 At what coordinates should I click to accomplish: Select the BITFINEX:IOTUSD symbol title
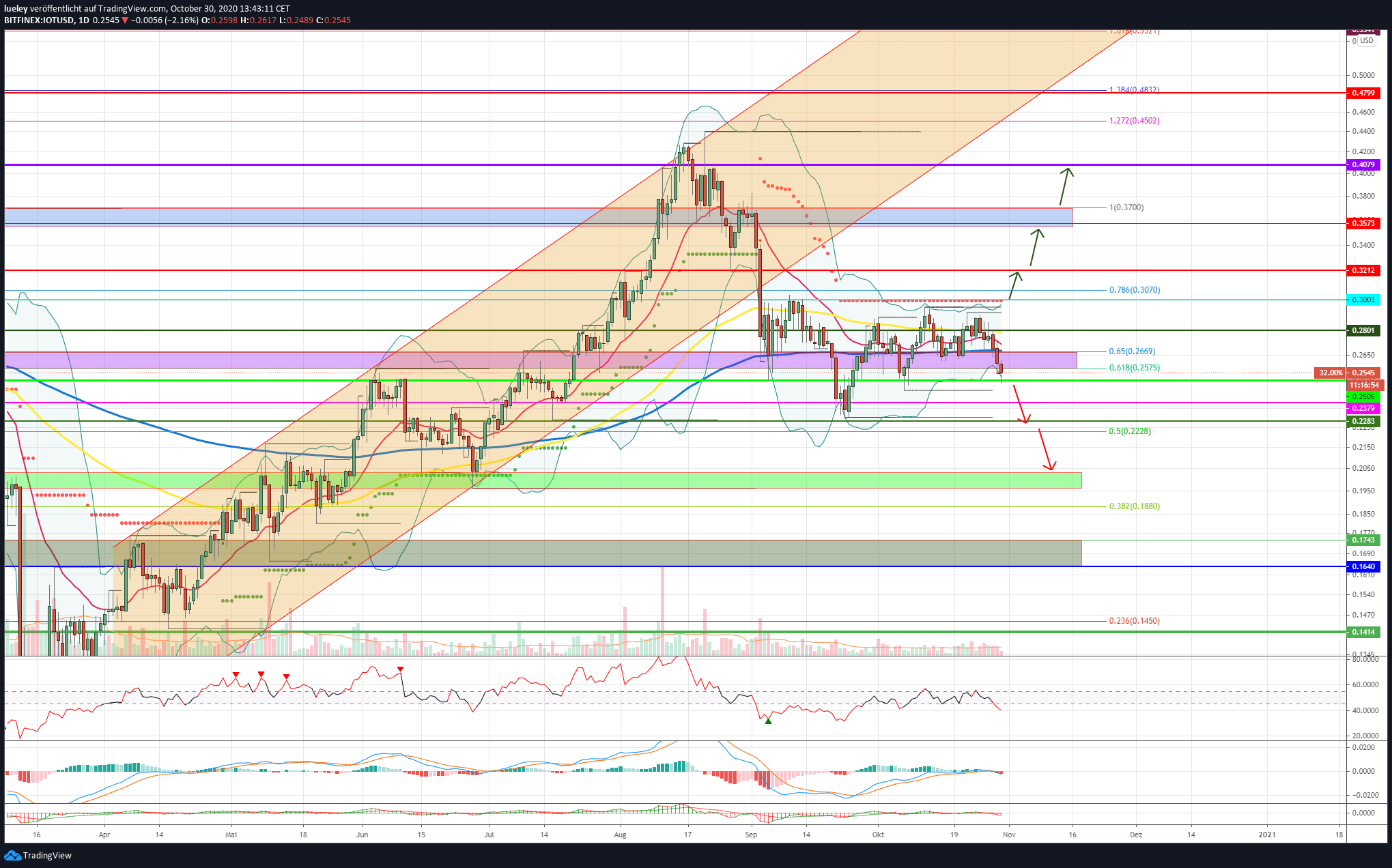[x=39, y=20]
